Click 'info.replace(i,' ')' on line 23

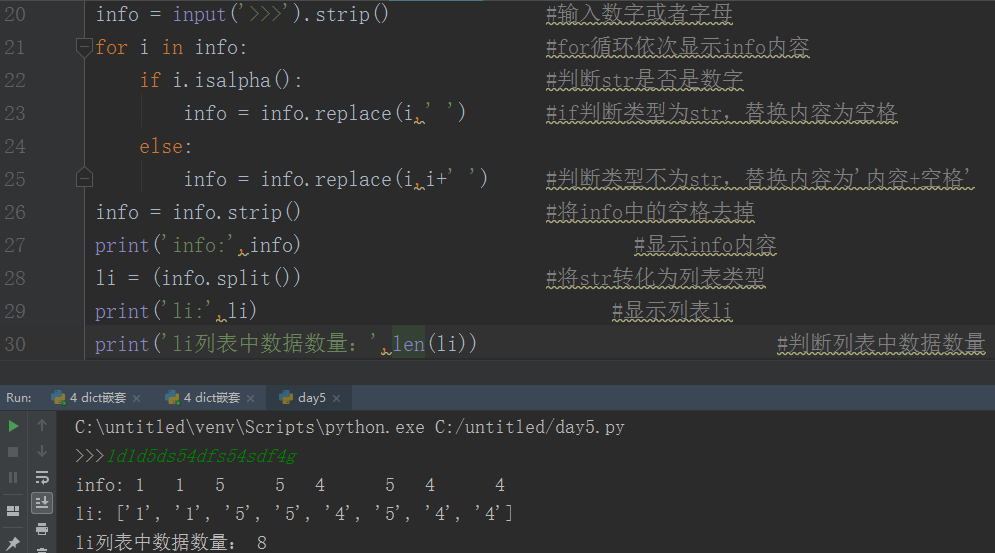(363, 113)
